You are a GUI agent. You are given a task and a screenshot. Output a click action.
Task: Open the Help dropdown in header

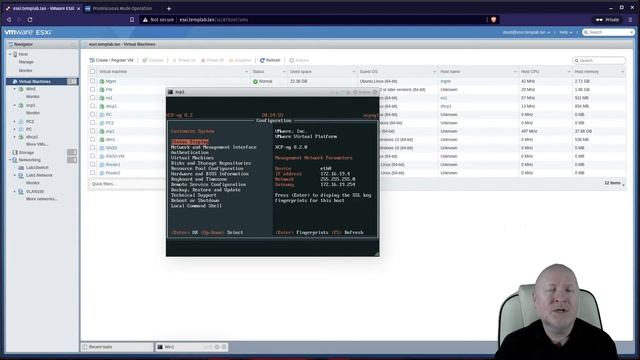point(565,32)
